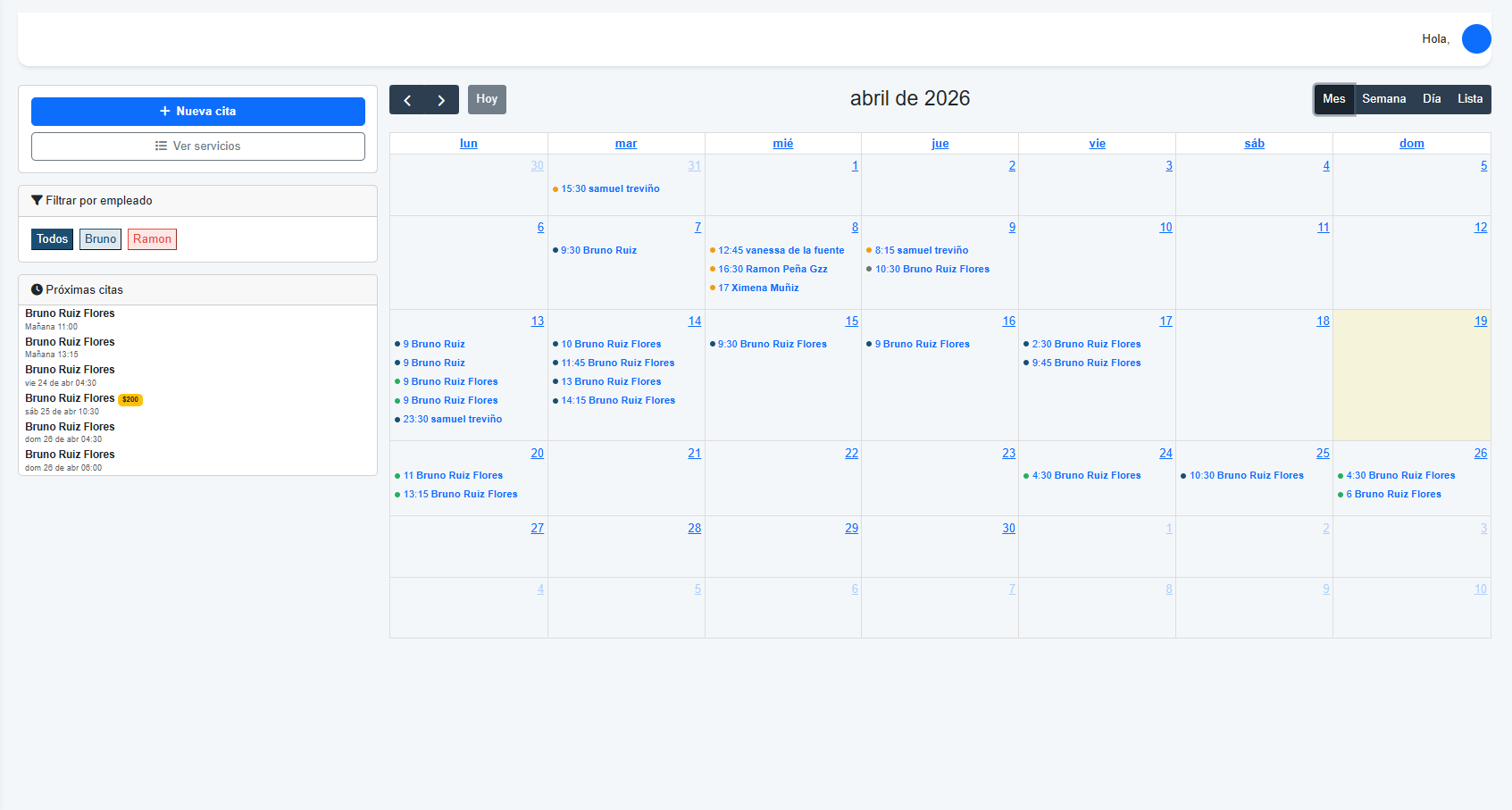Viewport: 1512px width, 810px height.
Task: Click the 16:30 Ramon Peña Gzz event
Action: tap(773, 270)
